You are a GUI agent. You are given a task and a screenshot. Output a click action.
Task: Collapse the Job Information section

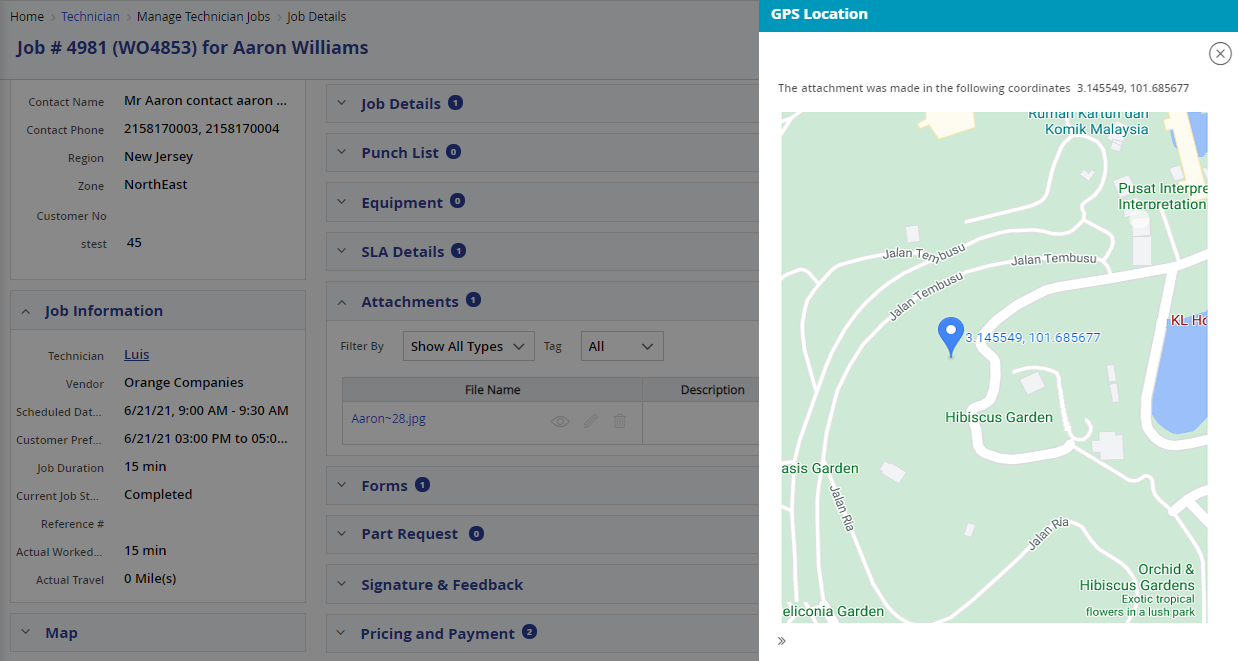[x=25, y=310]
